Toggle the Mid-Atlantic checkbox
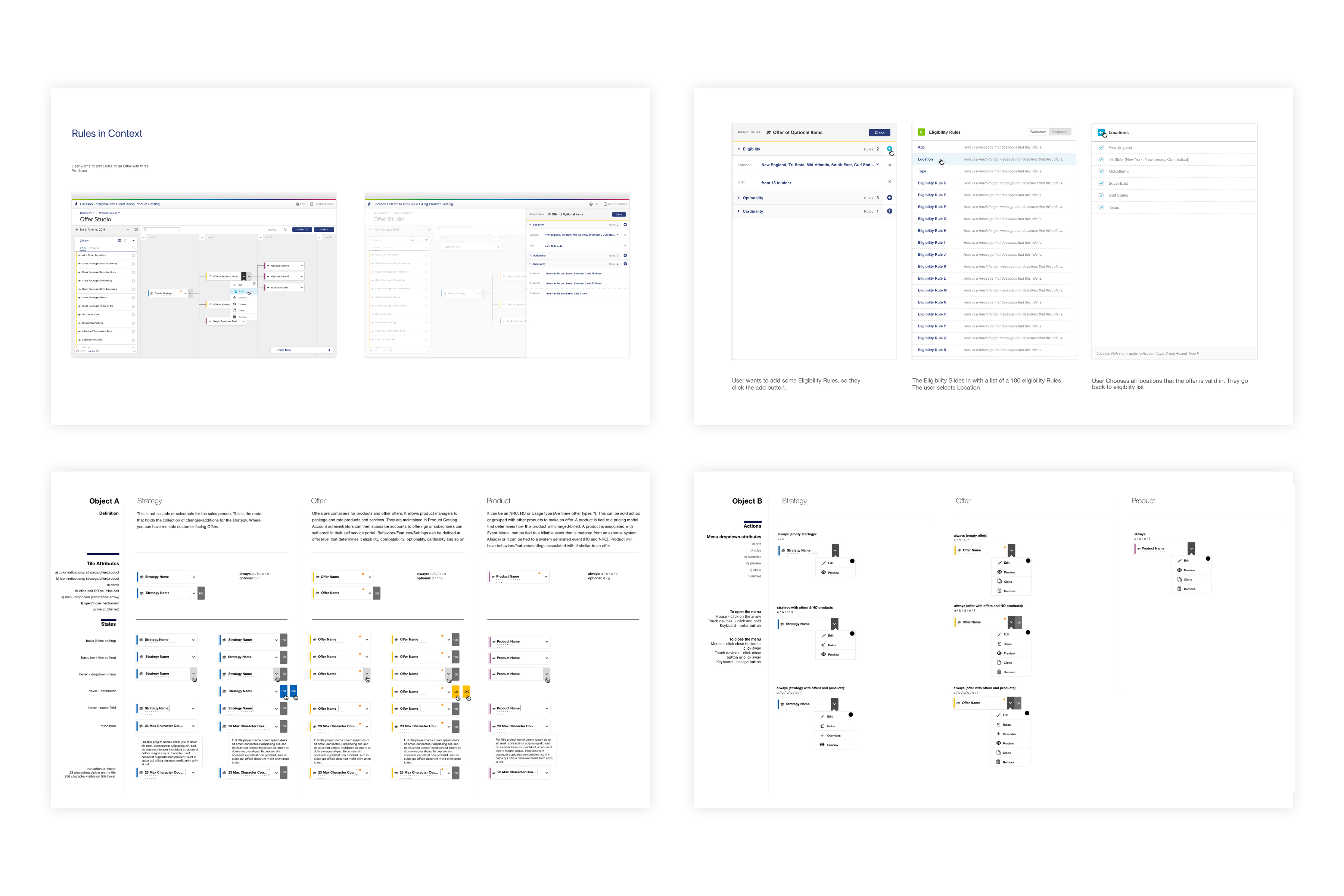 coord(1101,171)
